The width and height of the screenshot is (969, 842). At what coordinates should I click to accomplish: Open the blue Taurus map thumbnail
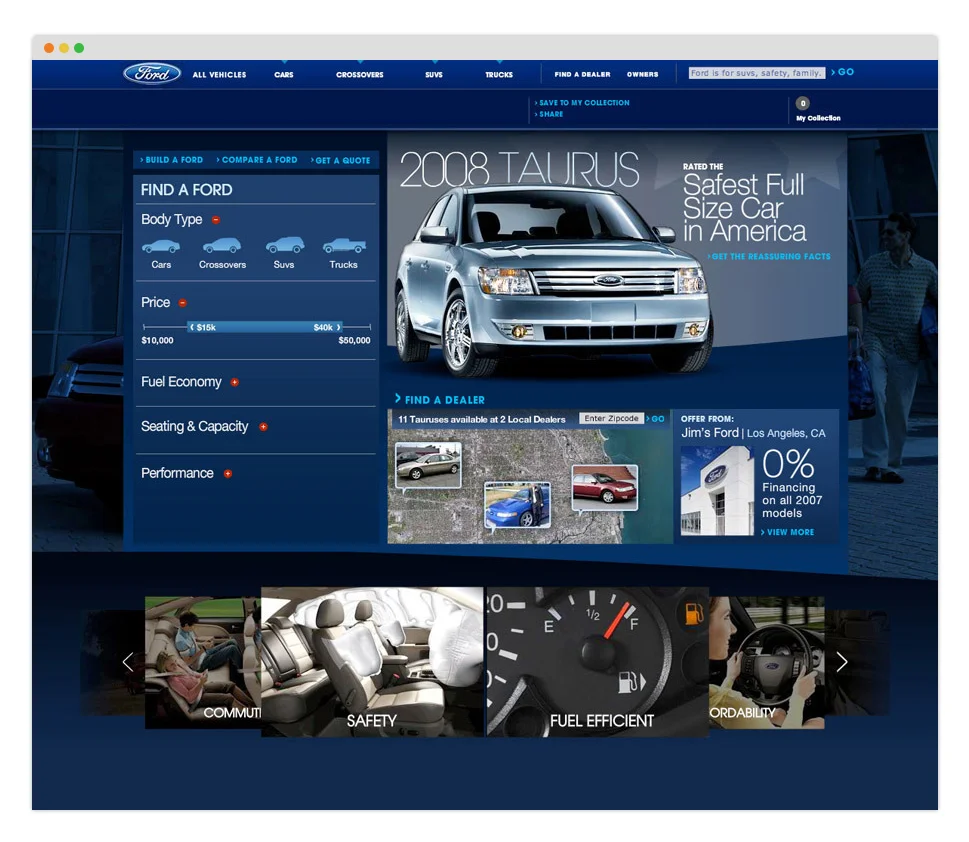(517, 504)
